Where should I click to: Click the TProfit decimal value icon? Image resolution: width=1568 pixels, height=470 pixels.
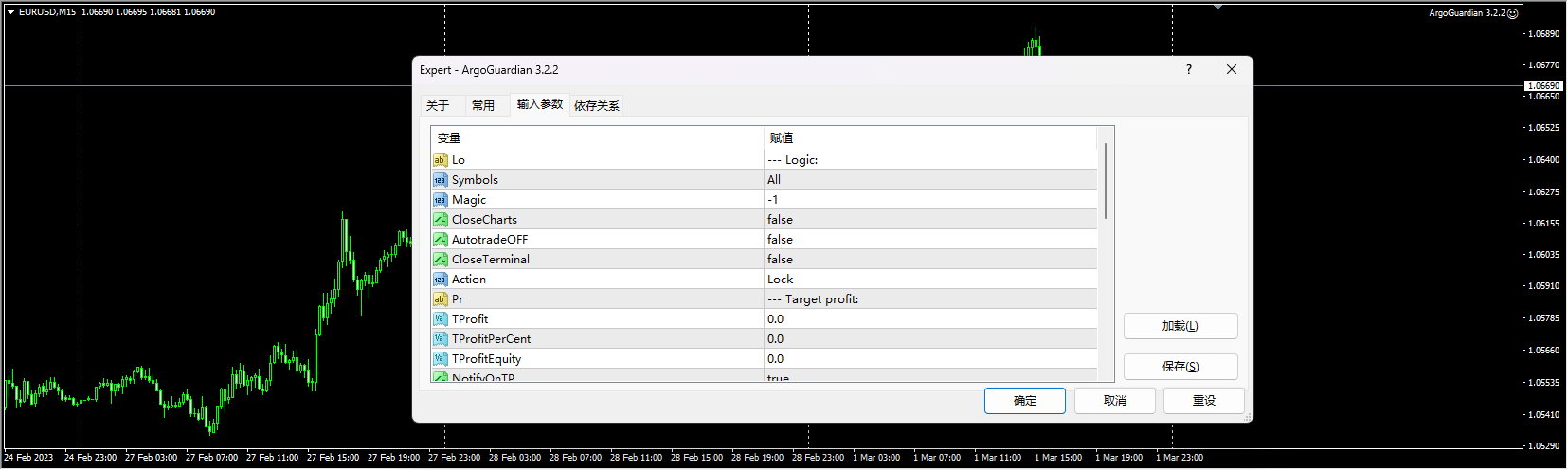[440, 319]
